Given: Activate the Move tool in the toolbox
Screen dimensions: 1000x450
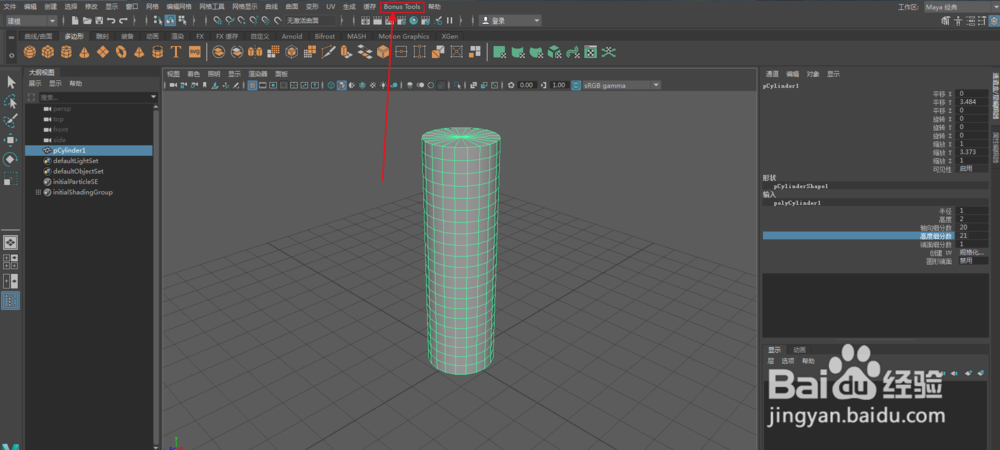Looking at the screenshot, I should [x=11, y=140].
